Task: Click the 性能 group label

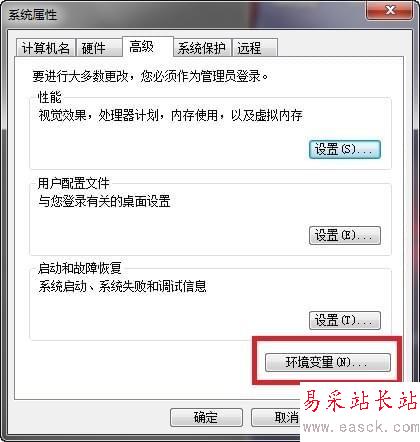Action: [x=50, y=97]
